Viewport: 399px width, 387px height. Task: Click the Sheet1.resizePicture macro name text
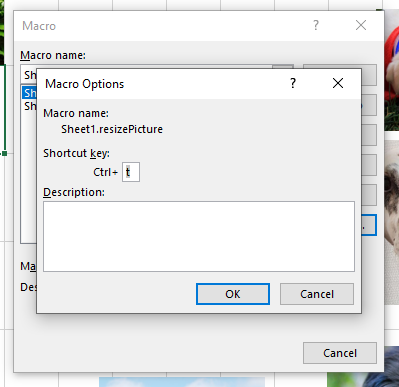tap(112, 129)
